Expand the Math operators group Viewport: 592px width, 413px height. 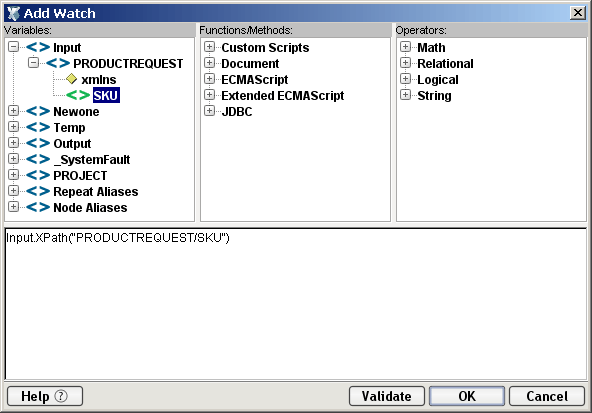click(405, 47)
